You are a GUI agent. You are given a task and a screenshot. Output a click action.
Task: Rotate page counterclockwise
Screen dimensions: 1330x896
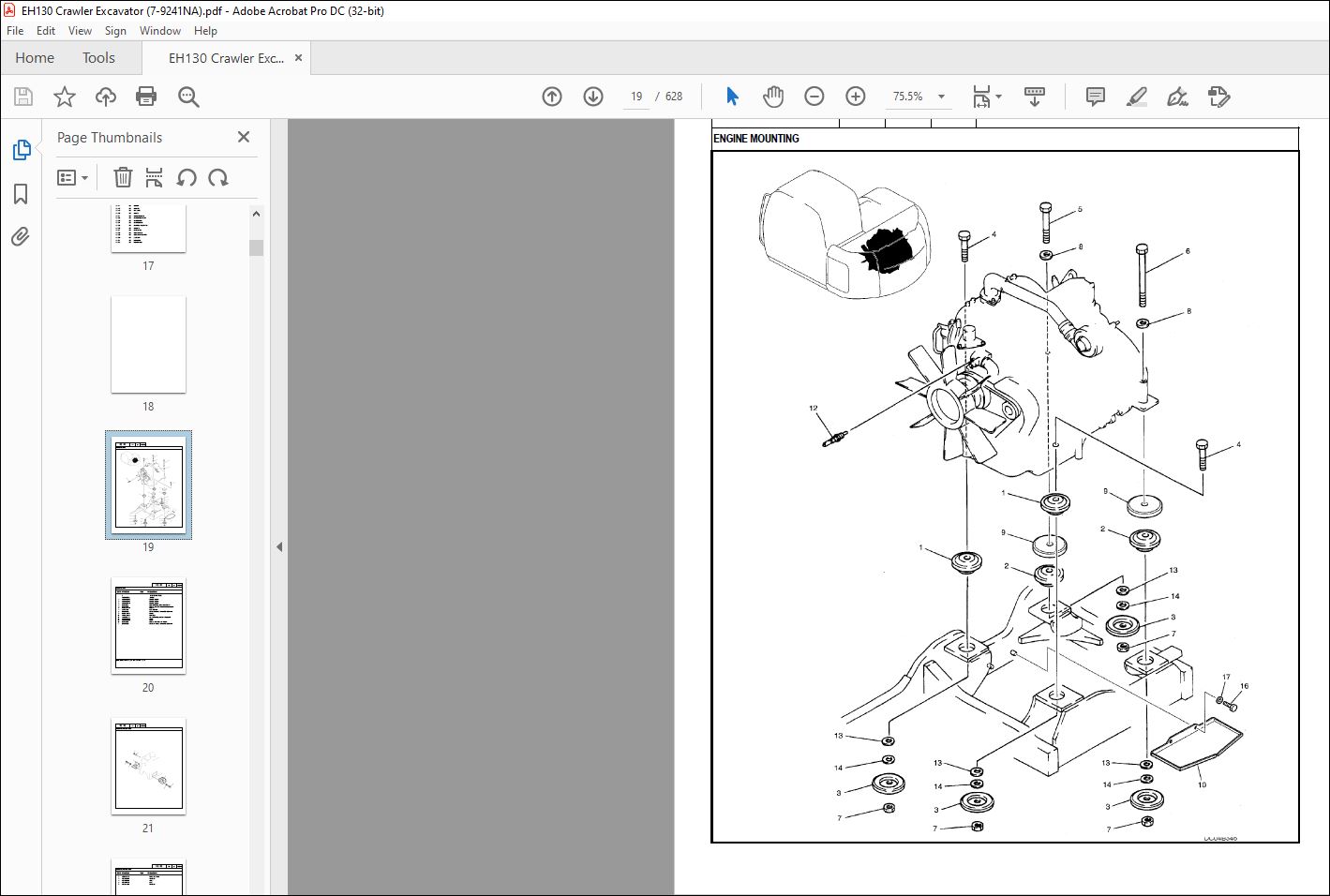187,177
